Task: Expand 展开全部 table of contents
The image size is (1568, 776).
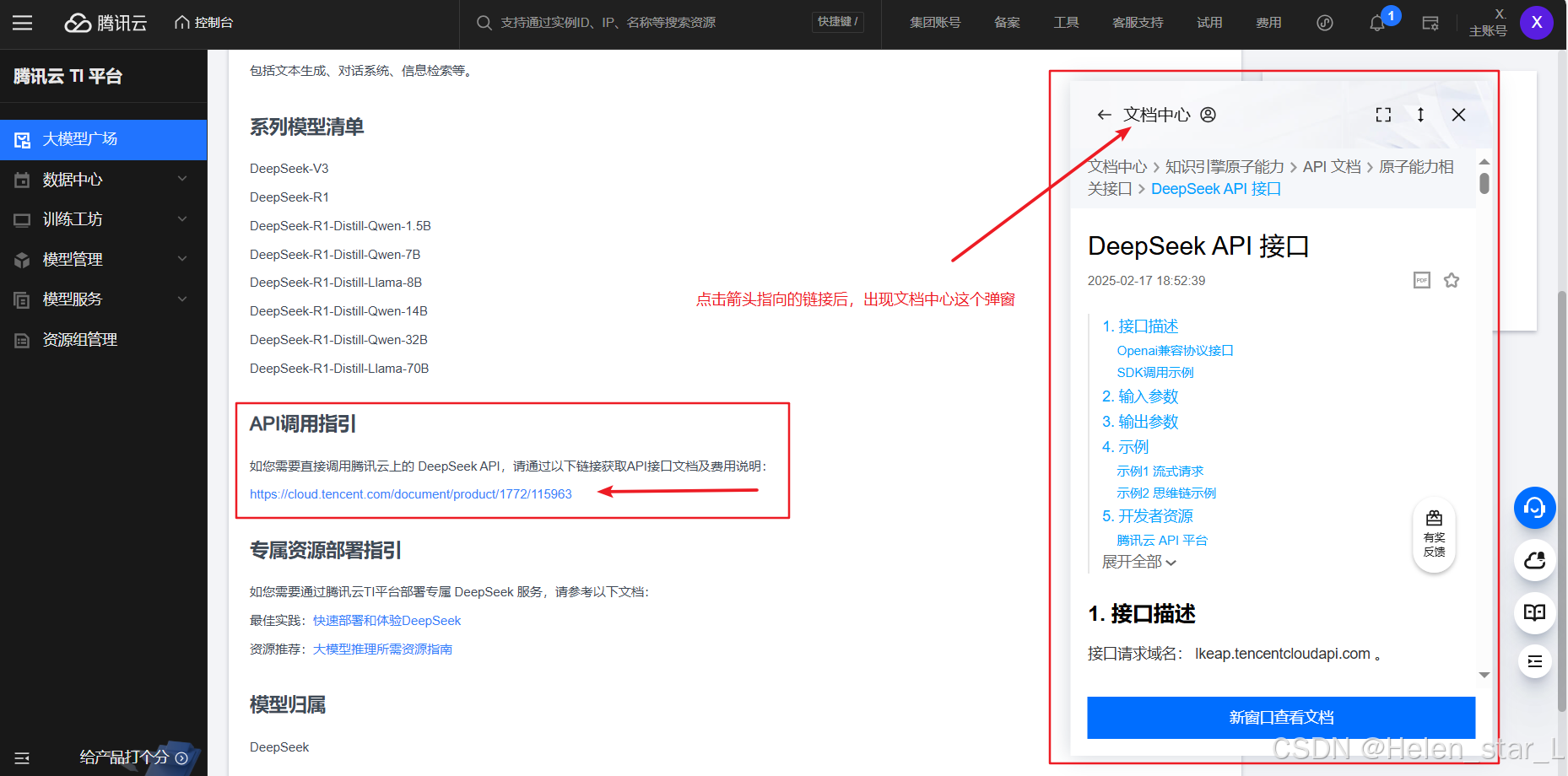Action: [1138, 562]
